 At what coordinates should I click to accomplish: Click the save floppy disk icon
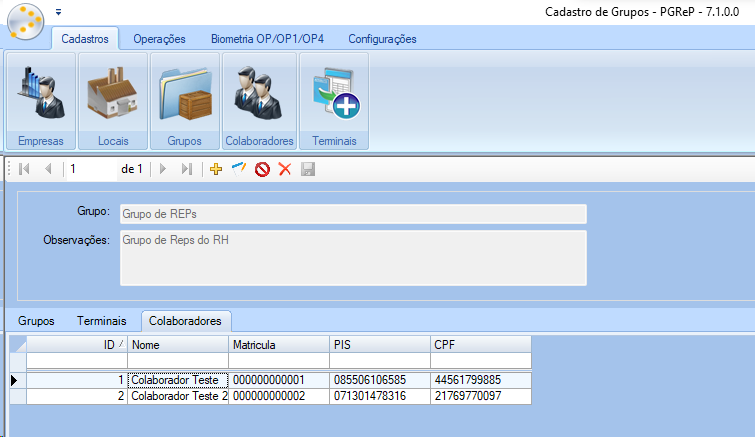point(308,170)
